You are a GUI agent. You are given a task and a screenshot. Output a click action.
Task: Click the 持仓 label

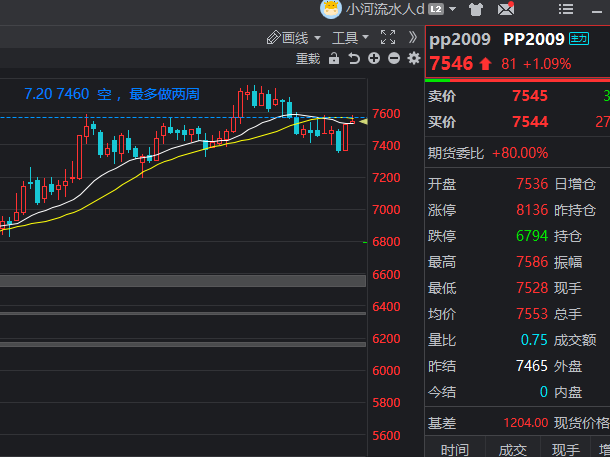(x=568, y=236)
